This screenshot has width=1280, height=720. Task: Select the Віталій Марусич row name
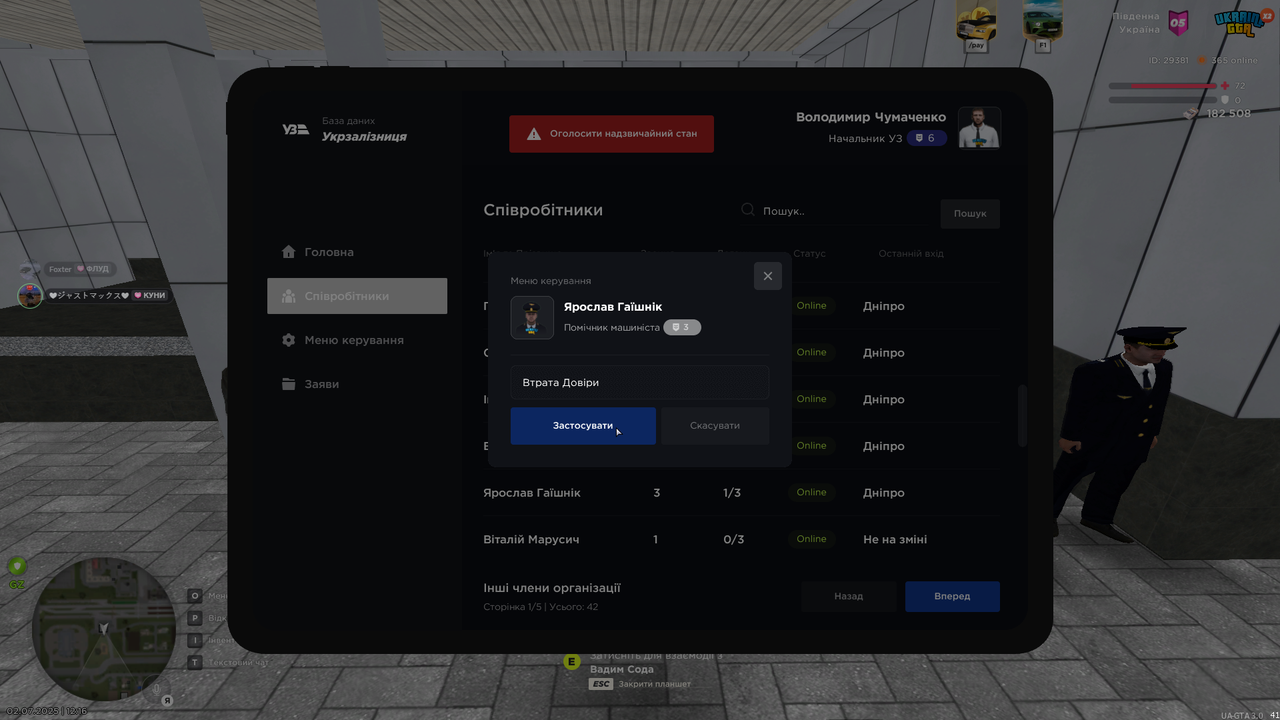click(531, 540)
